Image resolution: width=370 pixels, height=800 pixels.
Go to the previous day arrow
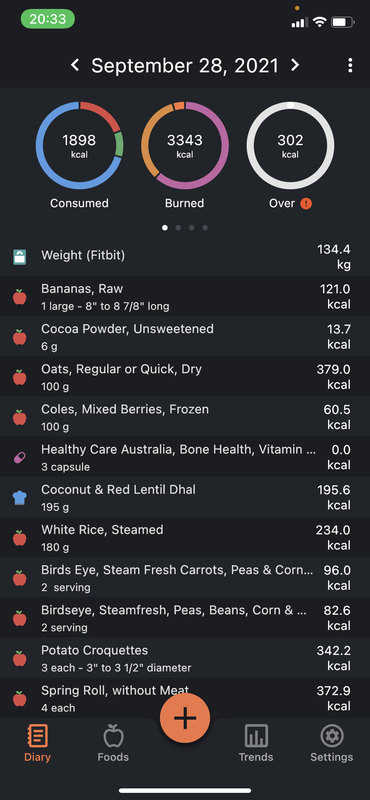coord(75,65)
